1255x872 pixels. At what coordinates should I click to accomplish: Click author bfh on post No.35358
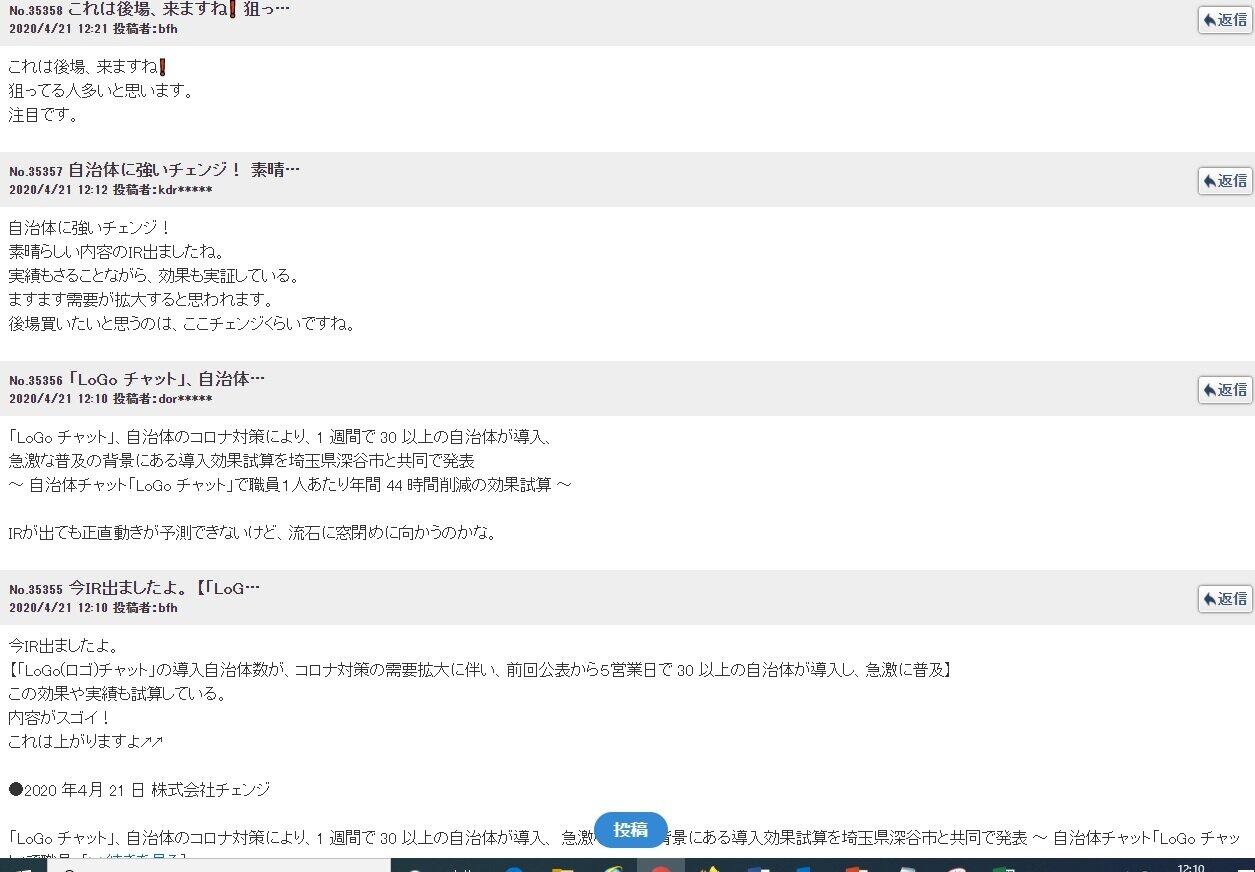(167, 29)
